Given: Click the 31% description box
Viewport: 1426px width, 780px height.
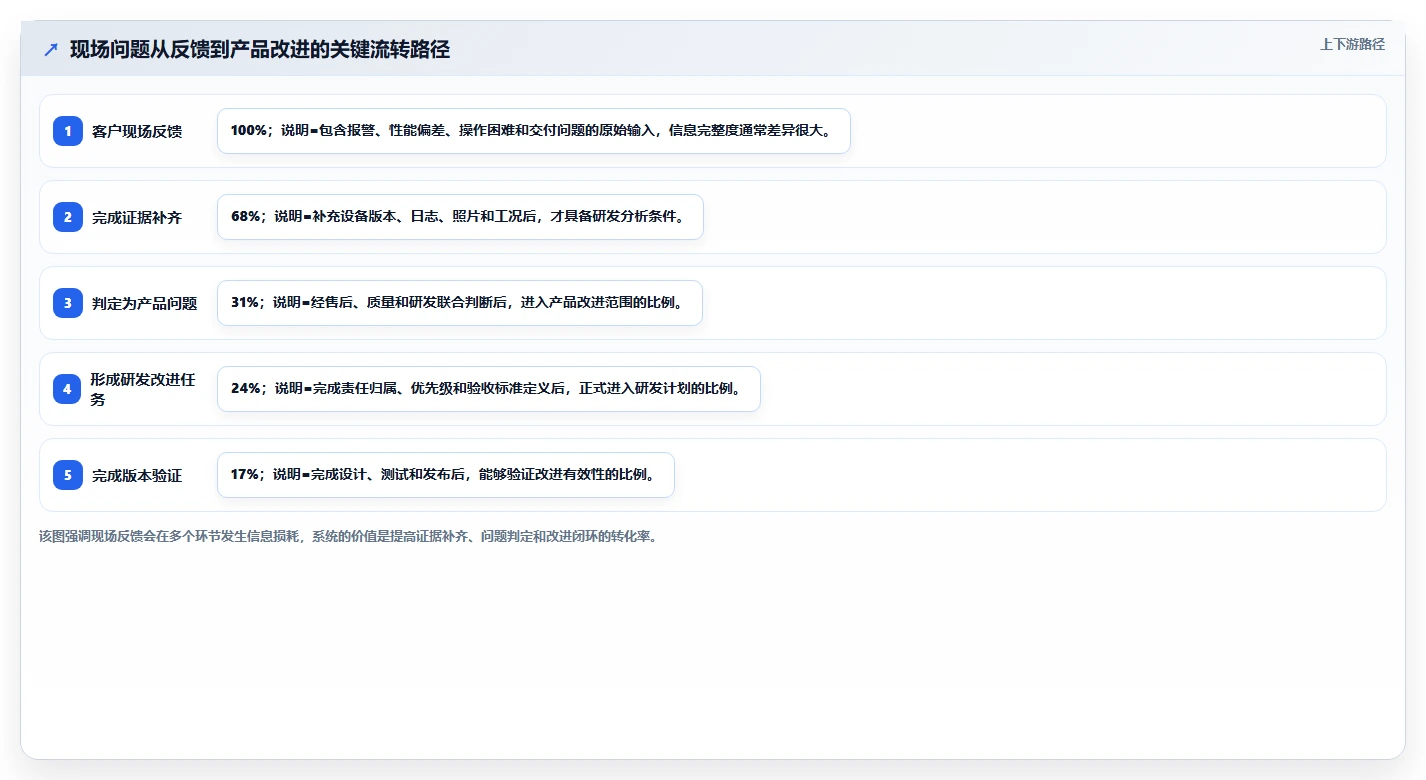Looking at the screenshot, I should (x=460, y=303).
